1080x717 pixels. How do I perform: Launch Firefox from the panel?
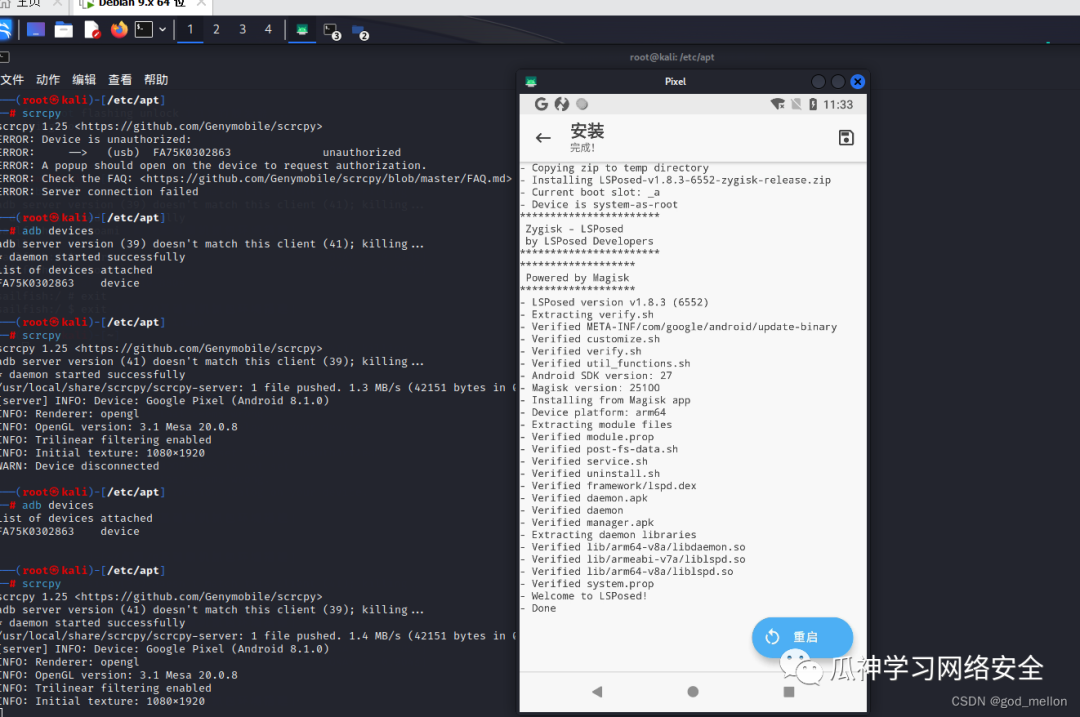(119, 30)
